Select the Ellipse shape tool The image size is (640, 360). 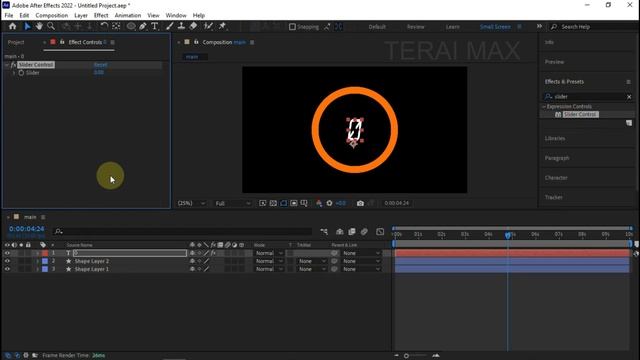click(131, 27)
